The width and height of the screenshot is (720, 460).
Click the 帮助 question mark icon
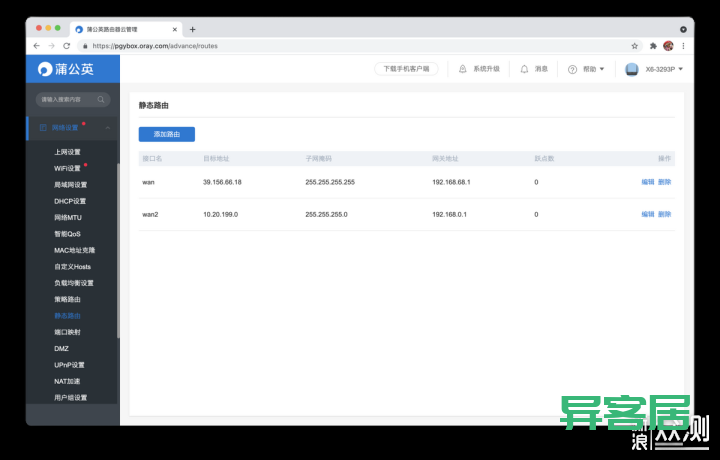pos(572,69)
